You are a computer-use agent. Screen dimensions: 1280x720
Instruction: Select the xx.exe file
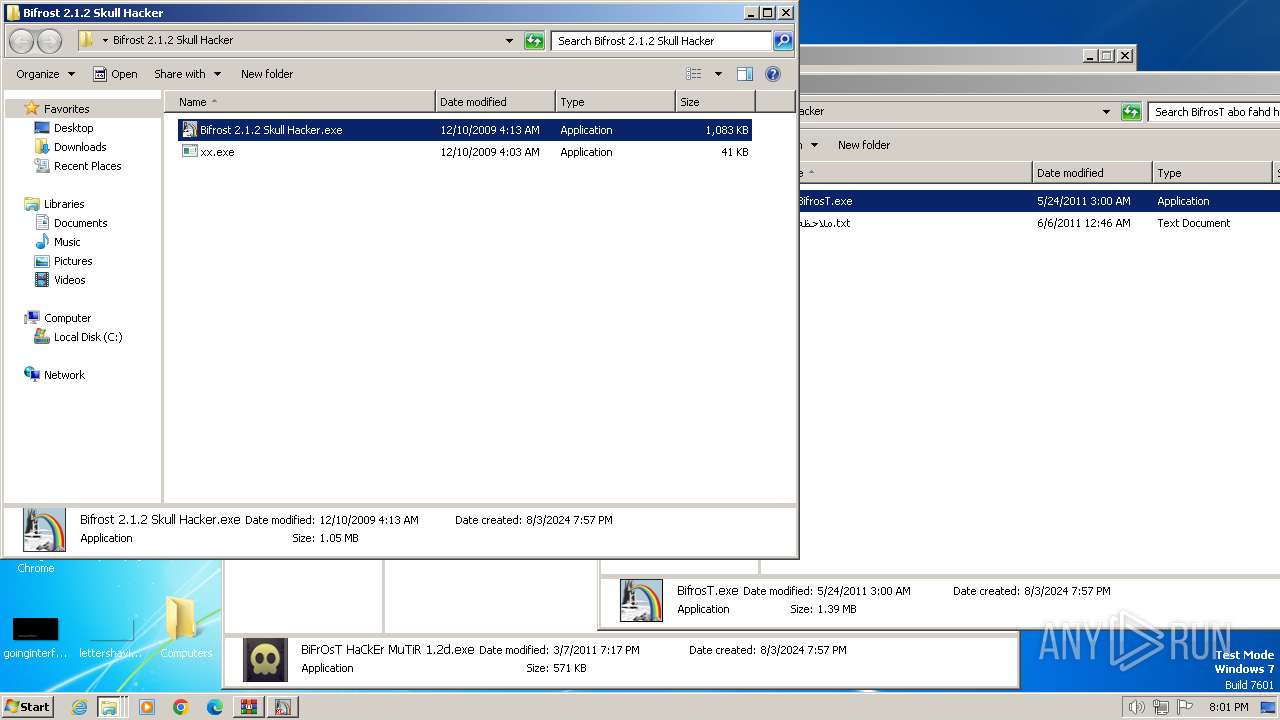[464, 152]
